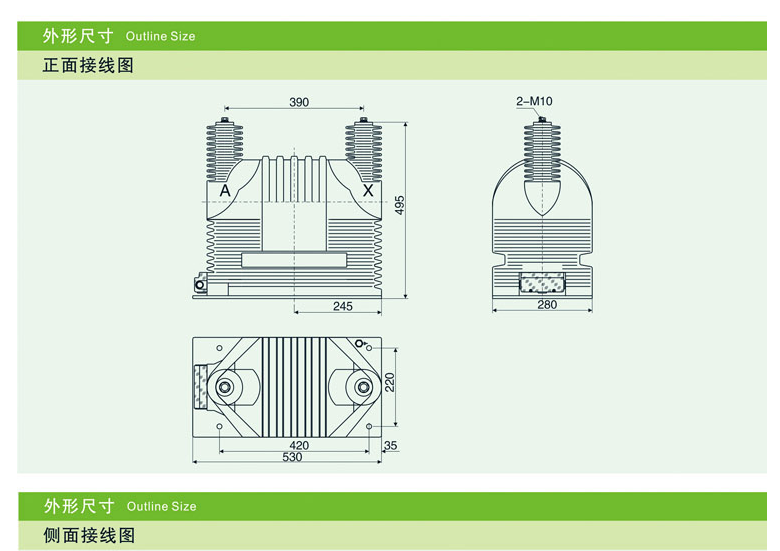The height and width of the screenshot is (551, 780).
Task: Click the right circular terminal in top view
Action: (x=359, y=386)
